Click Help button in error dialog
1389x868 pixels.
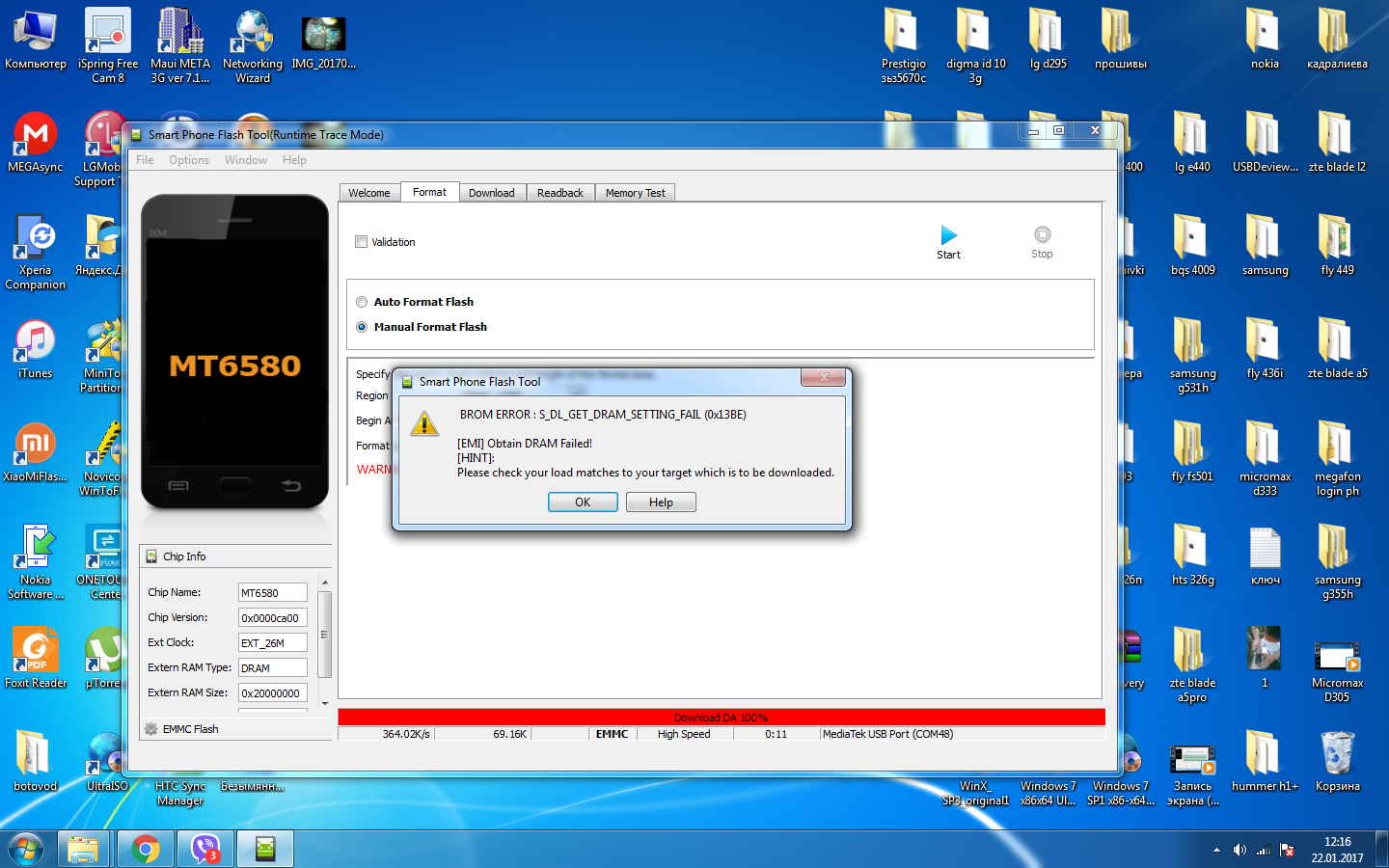click(661, 502)
